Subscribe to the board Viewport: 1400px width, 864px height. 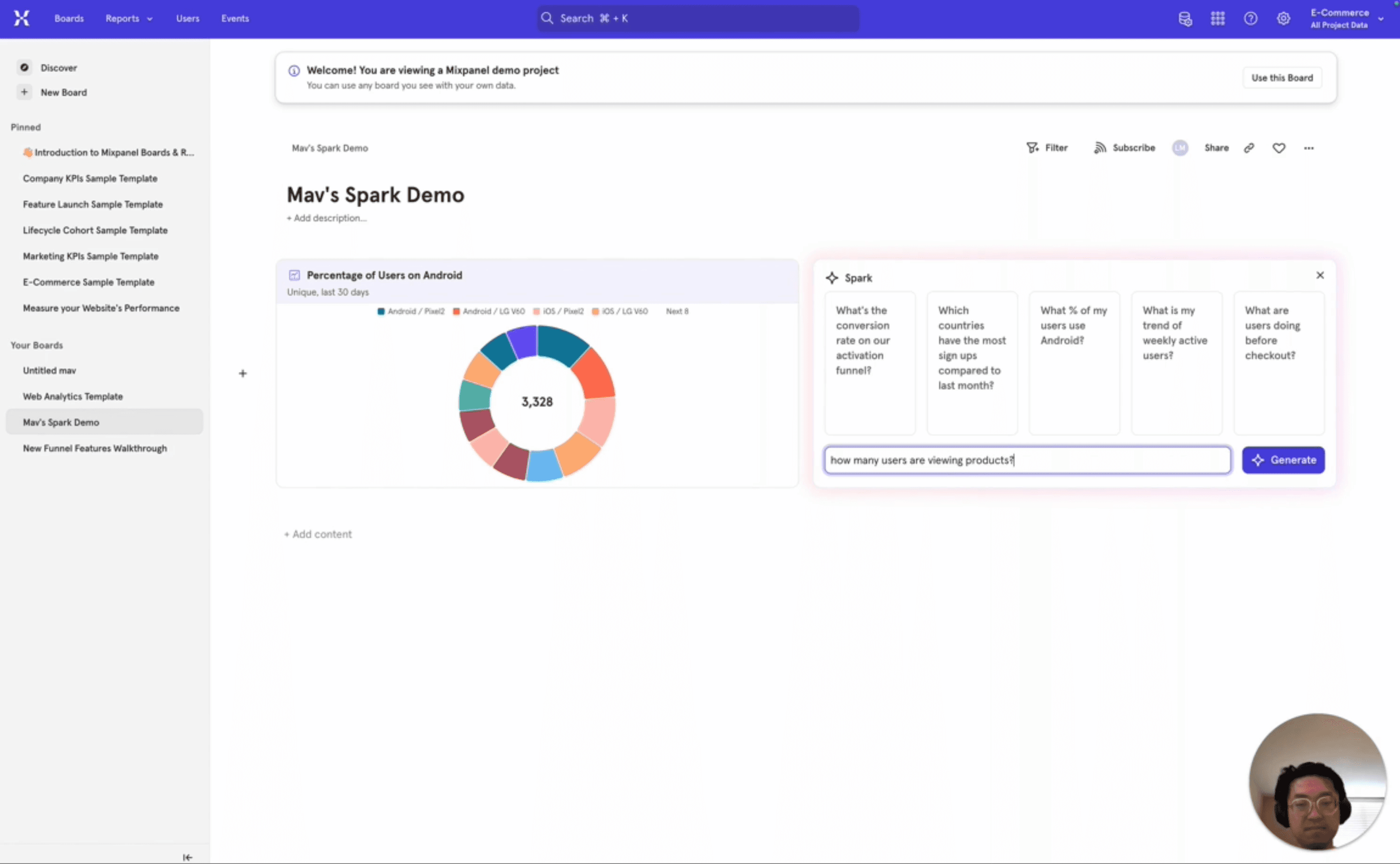[x=1124, y=148]
